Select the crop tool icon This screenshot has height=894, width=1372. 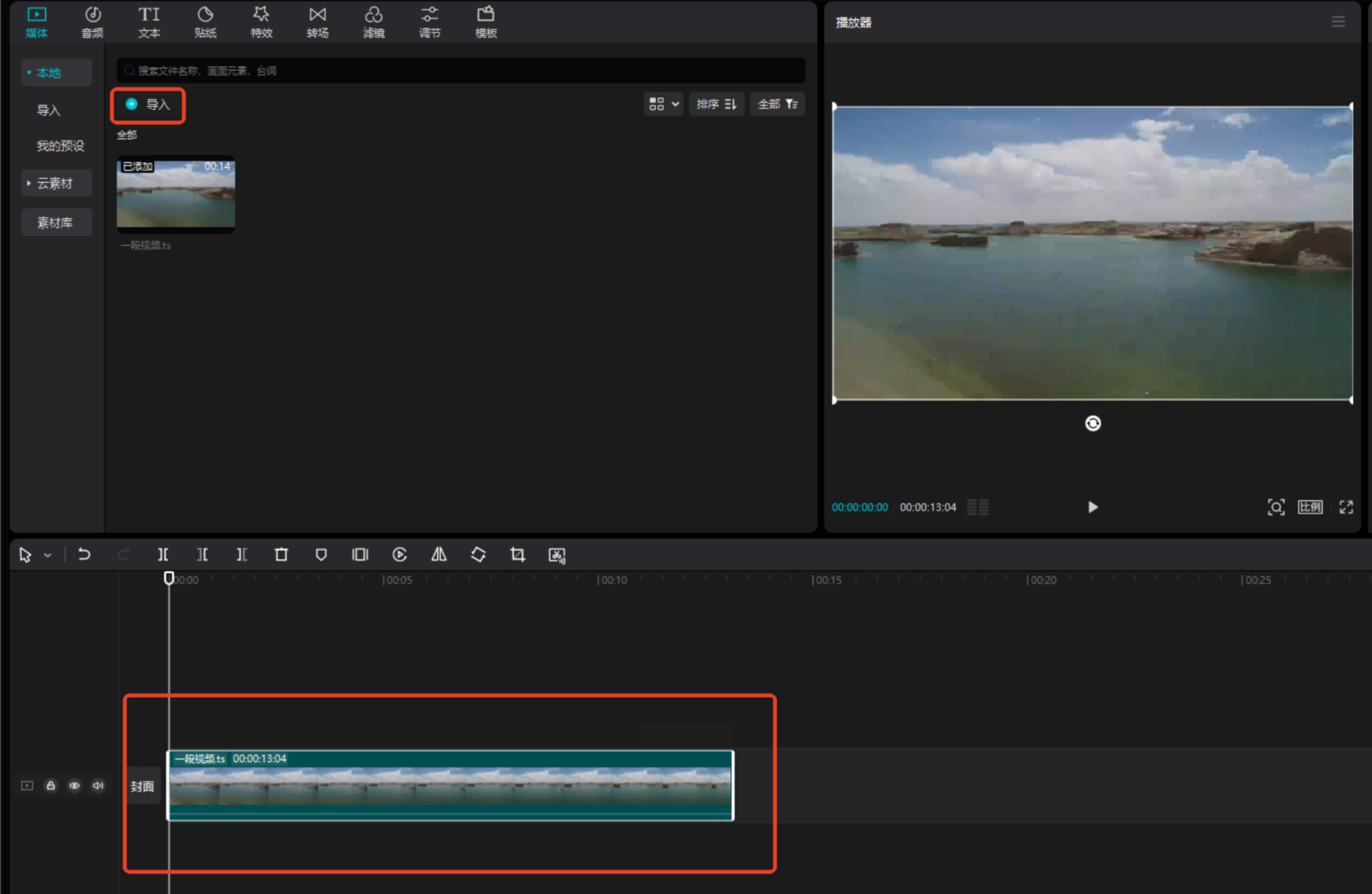pos(518,555)
